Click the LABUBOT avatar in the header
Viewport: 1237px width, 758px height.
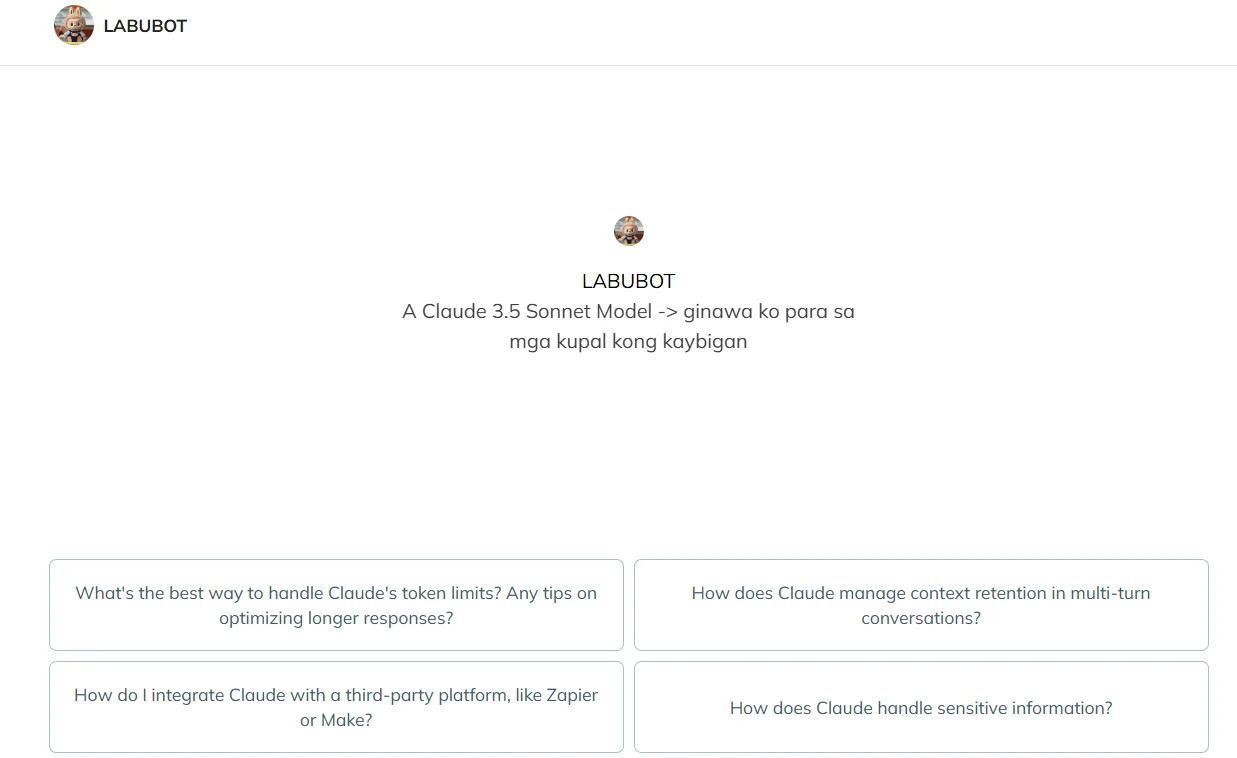point(74,25)
